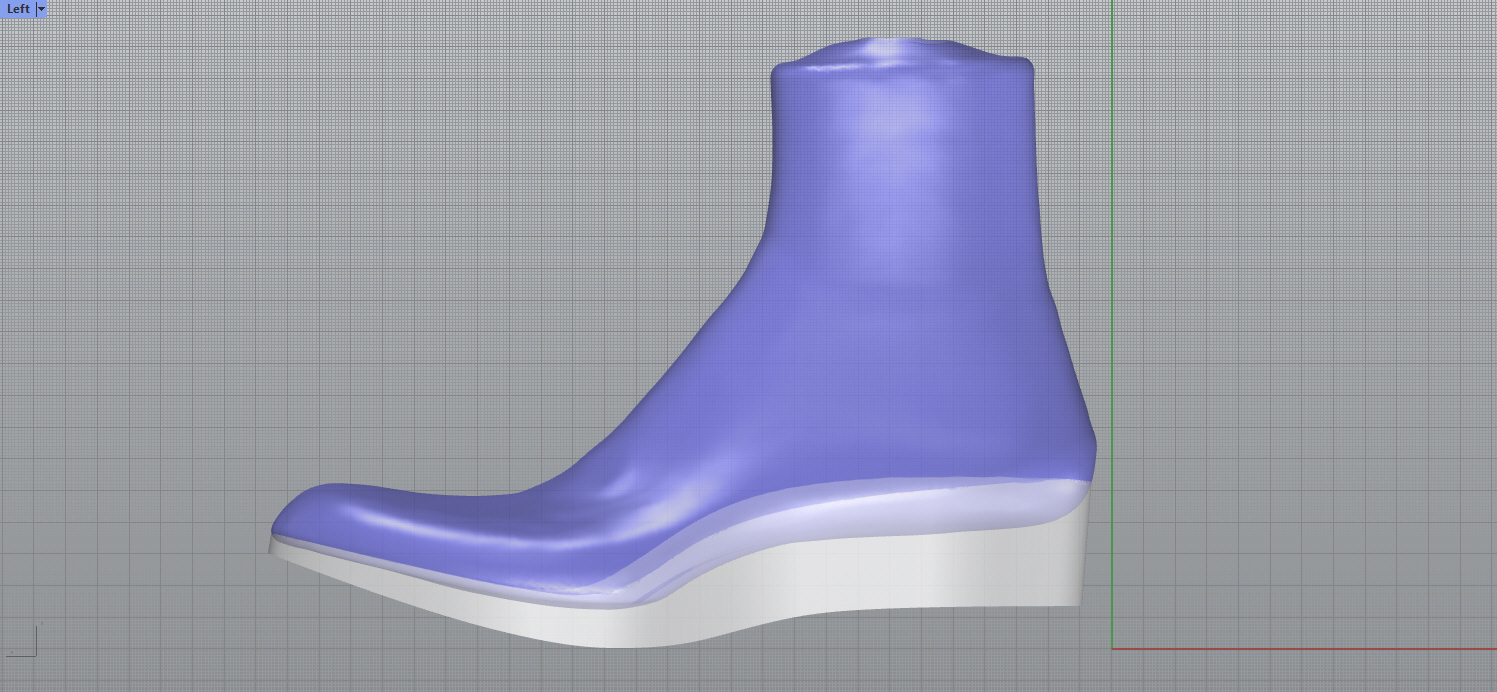Screen dimensions: 1497x692
Task: Click the Left viewport title label
Action: tap(18, 9)
